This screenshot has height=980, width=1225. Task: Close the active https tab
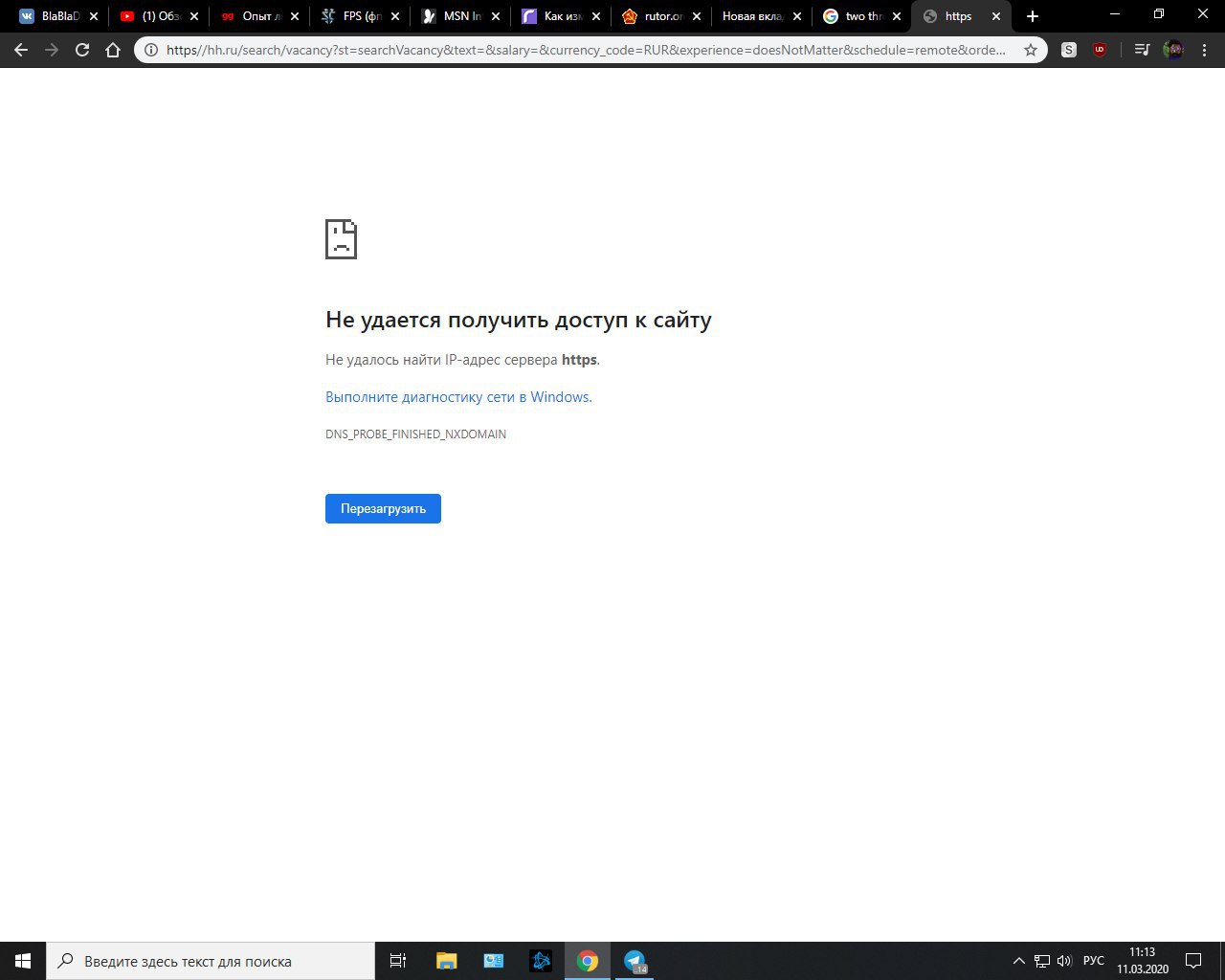996,16
